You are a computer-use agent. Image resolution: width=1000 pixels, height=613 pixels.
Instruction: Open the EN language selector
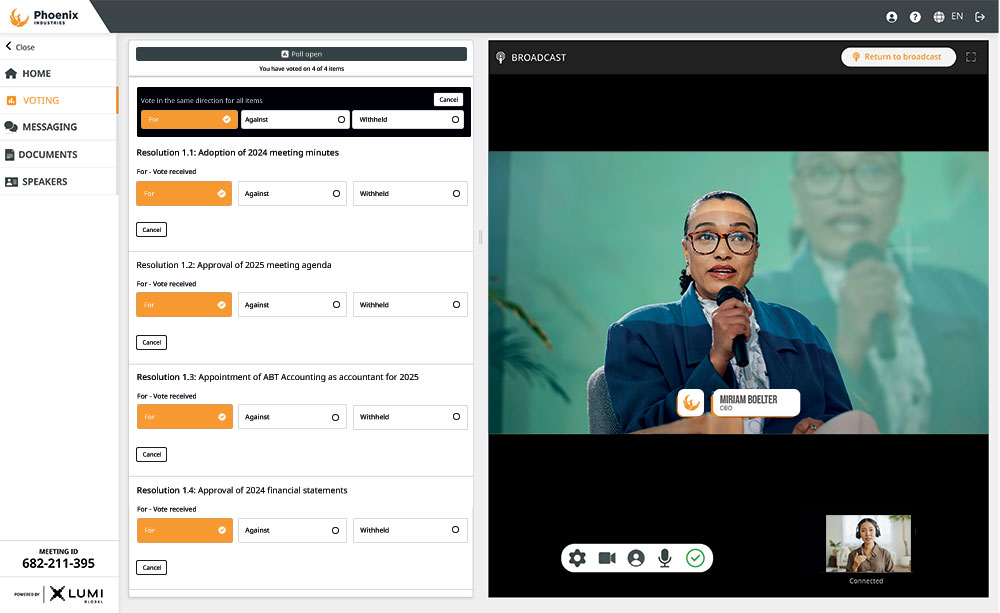(x=957, y=16)
